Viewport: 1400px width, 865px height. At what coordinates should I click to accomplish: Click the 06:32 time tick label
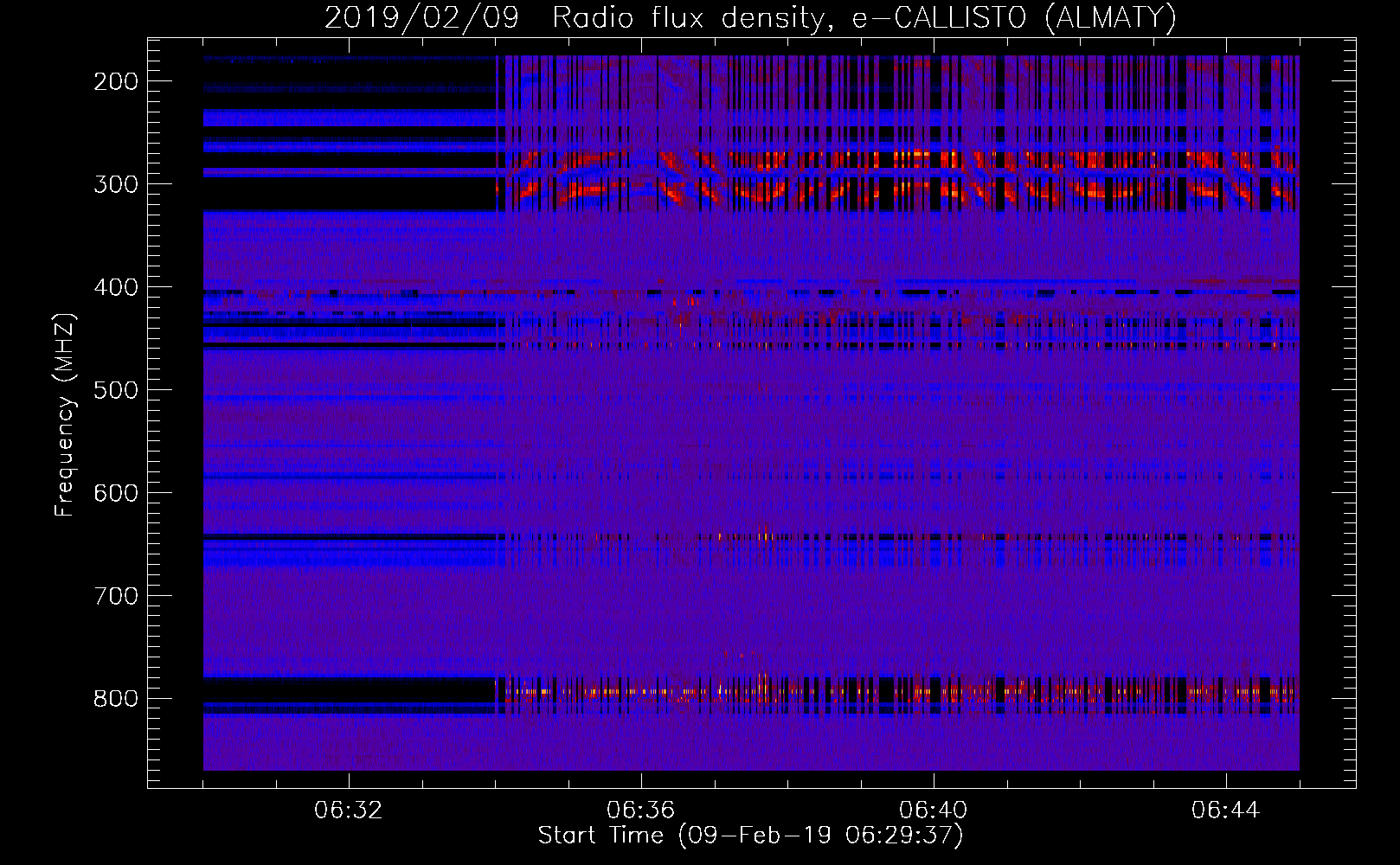click(x=348, y=811)
